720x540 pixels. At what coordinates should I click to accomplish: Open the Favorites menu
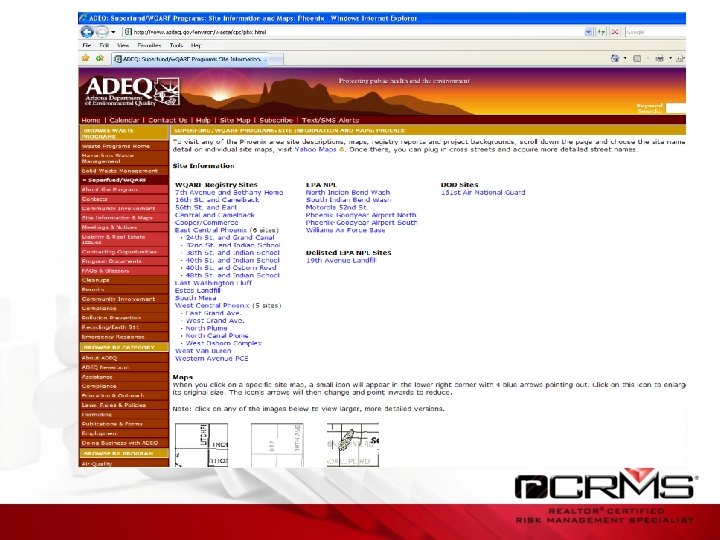[x=149, y=45]
